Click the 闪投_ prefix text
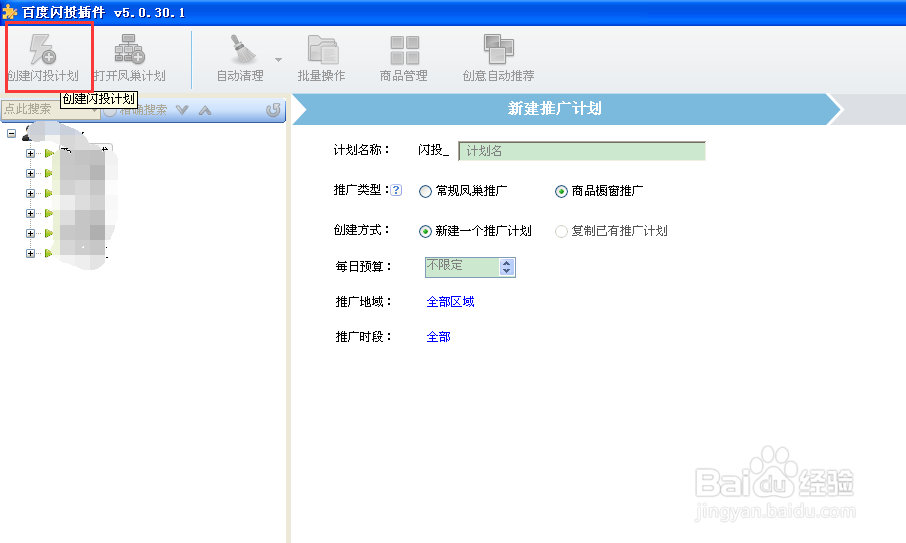906x543 pixels. 434,150
